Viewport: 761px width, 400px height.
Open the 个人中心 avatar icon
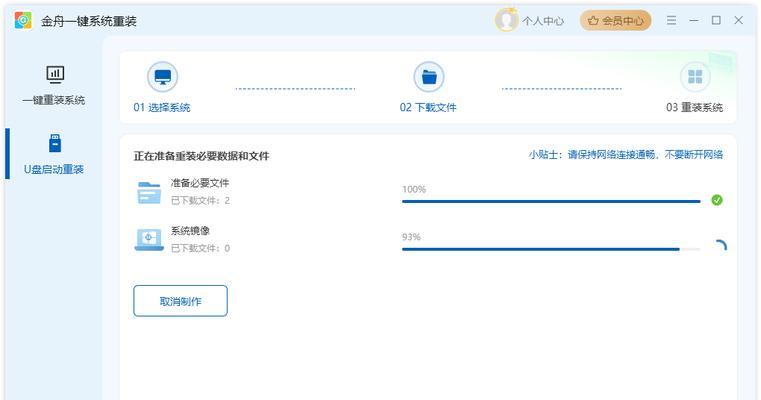pyautogui.click(x=506, y=20)
